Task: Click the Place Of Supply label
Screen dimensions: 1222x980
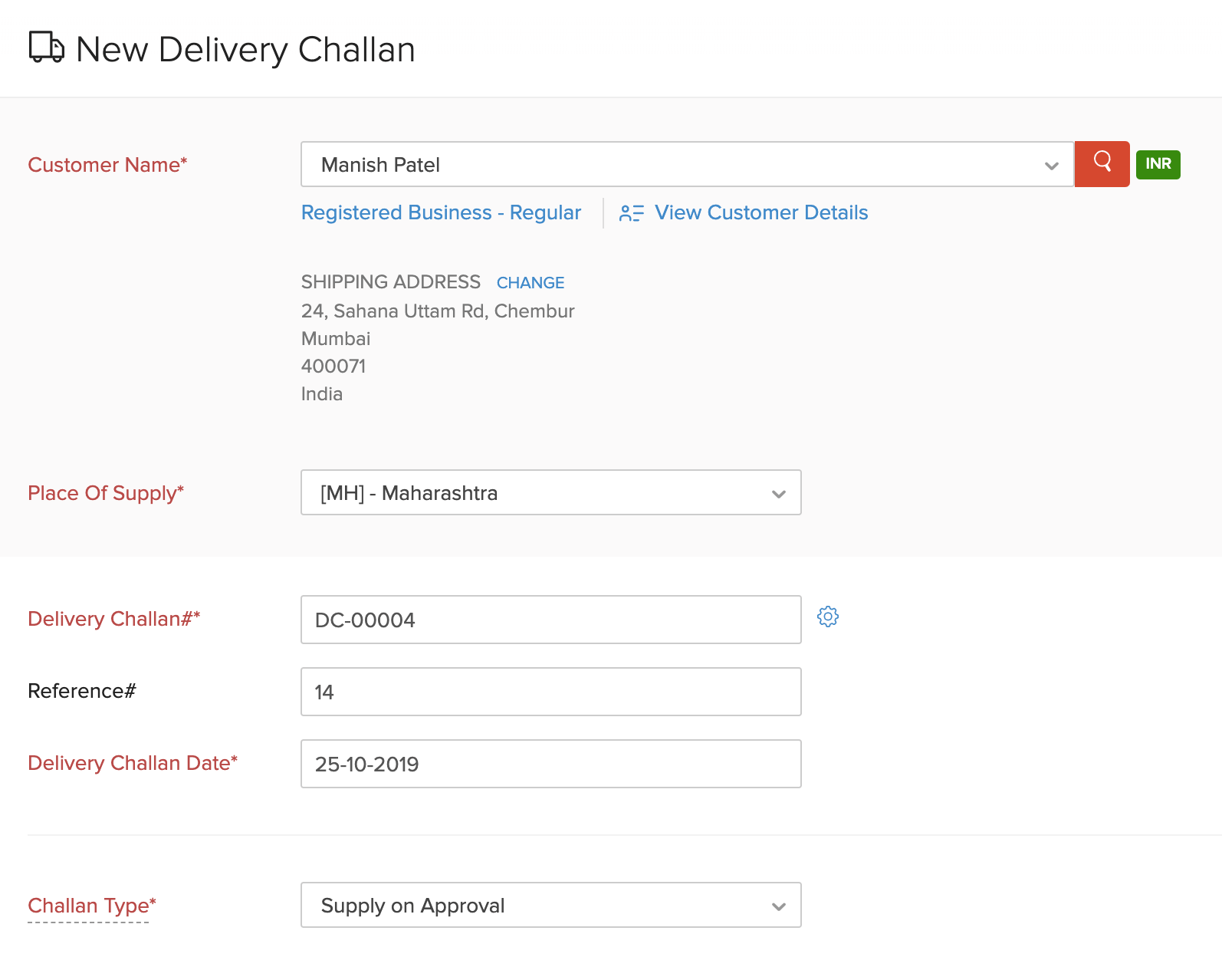Action: (x=106, y=493)
